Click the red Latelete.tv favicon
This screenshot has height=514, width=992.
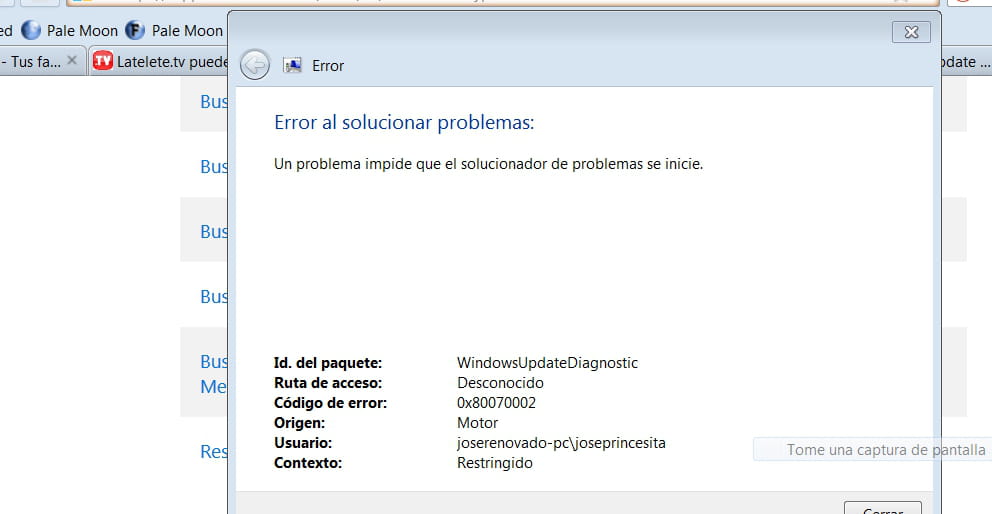point(102,62)
